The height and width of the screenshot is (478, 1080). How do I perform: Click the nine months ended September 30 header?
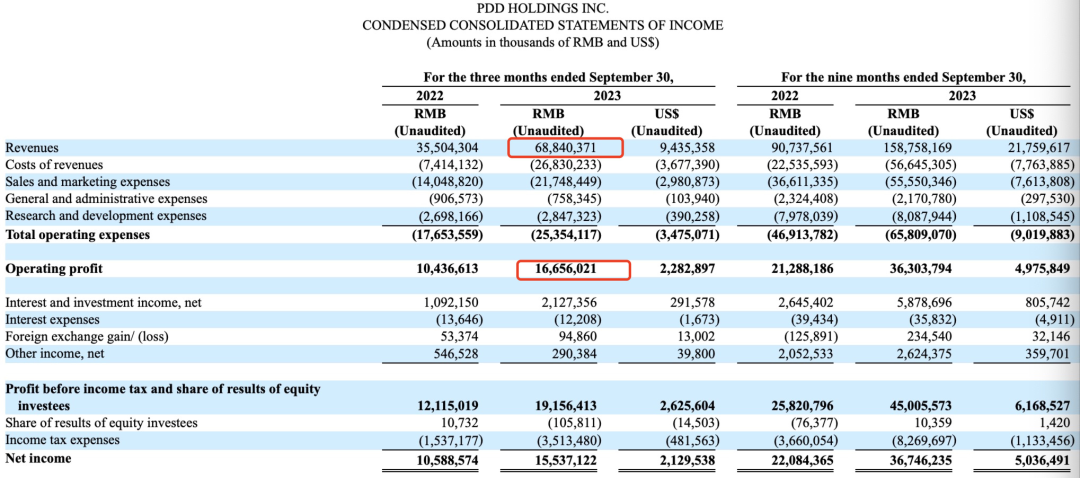click(x=903, y=77)
